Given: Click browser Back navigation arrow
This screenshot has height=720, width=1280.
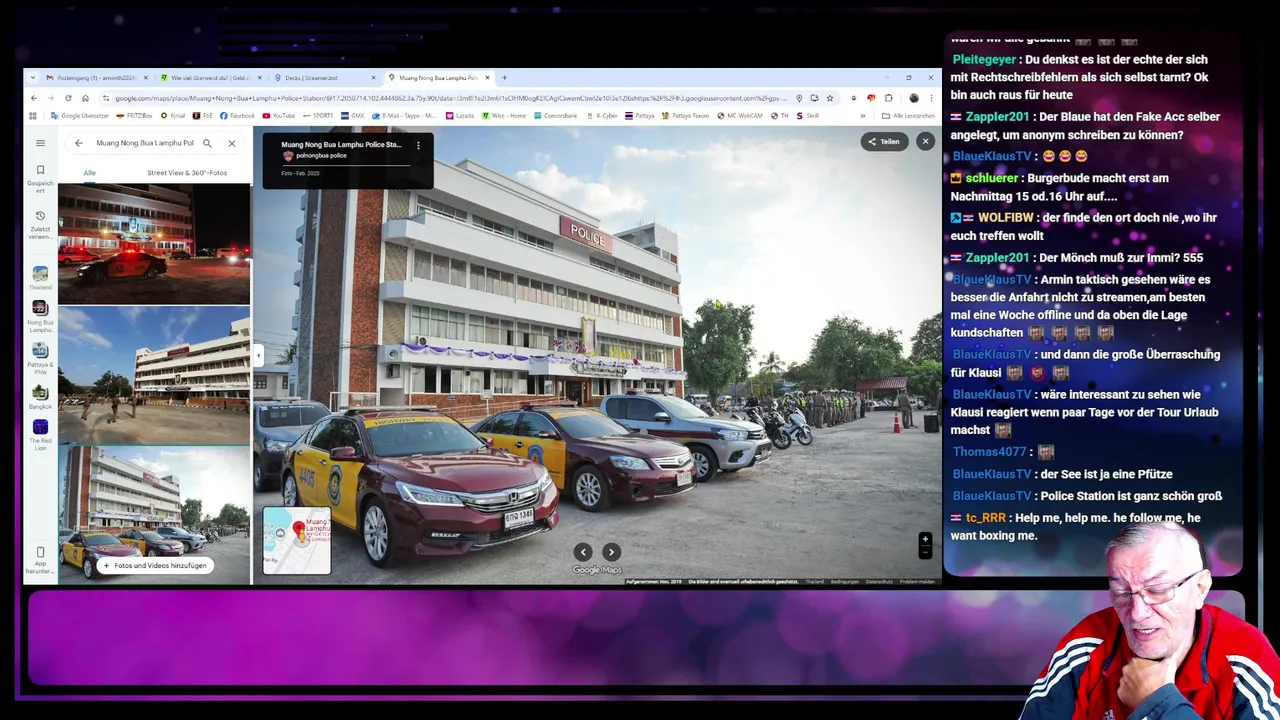Looking at the screenshot, I should 34,98.
